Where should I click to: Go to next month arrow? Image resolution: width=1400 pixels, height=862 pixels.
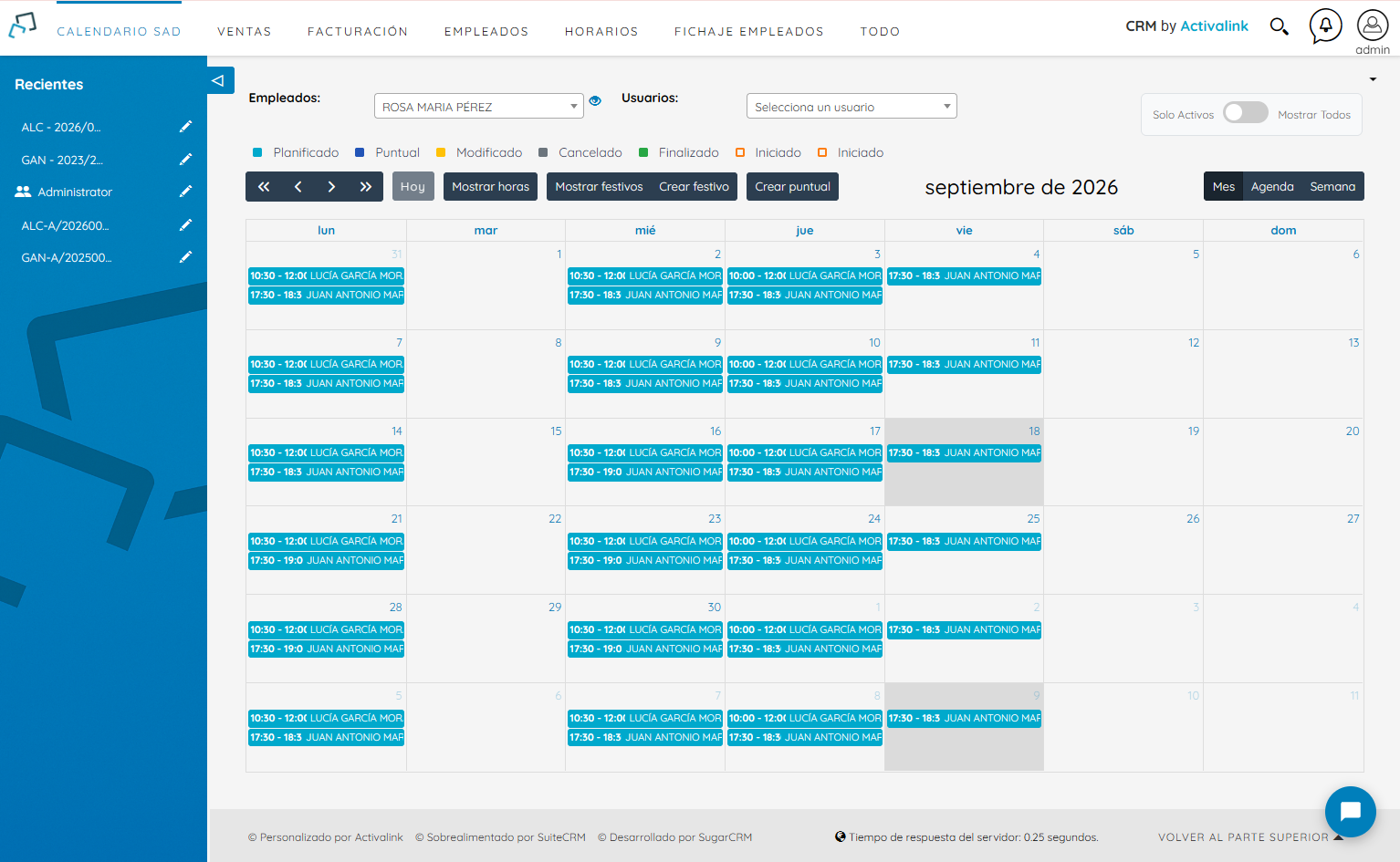coord(331,186)
